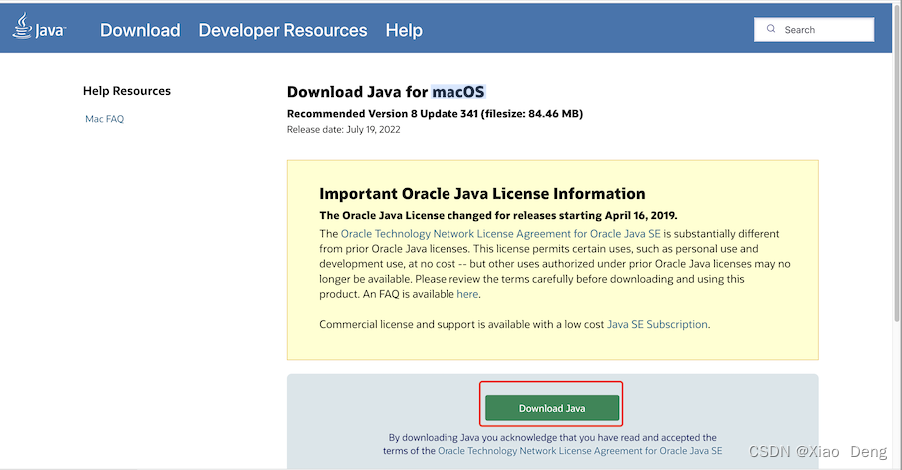Screen dimensions: 902x470
Task: Follow the FAQ 'here' link
Action: 467,294
